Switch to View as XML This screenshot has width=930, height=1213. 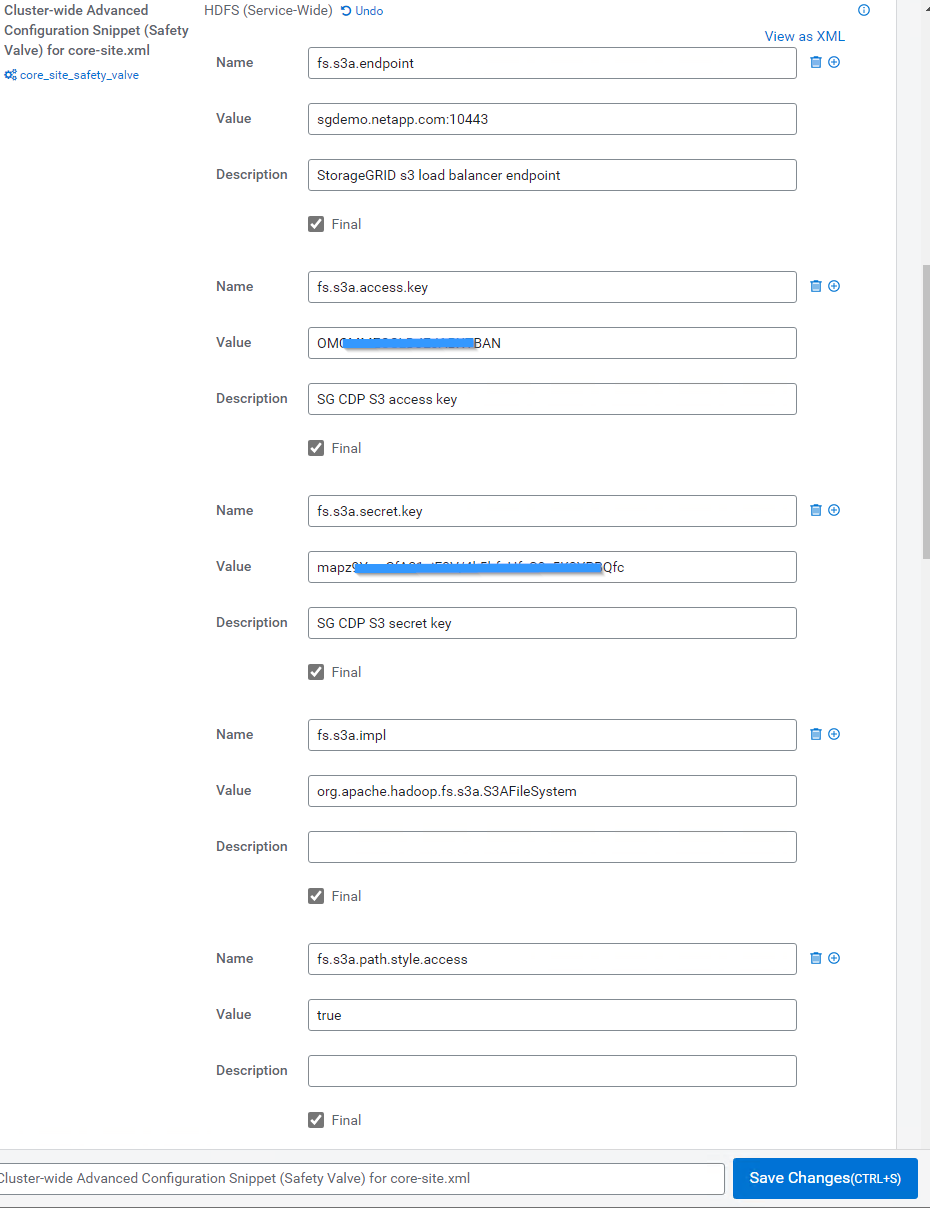pyautogui.click(x=804, y=36)
